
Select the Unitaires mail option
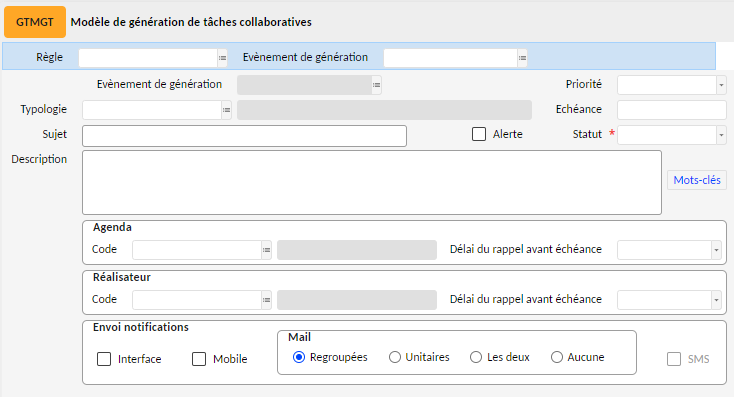395,357
